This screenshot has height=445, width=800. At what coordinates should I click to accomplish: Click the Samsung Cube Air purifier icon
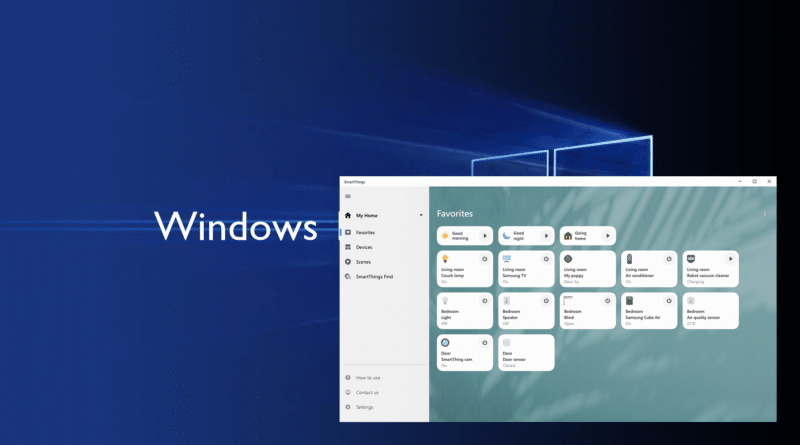(629, 301)
